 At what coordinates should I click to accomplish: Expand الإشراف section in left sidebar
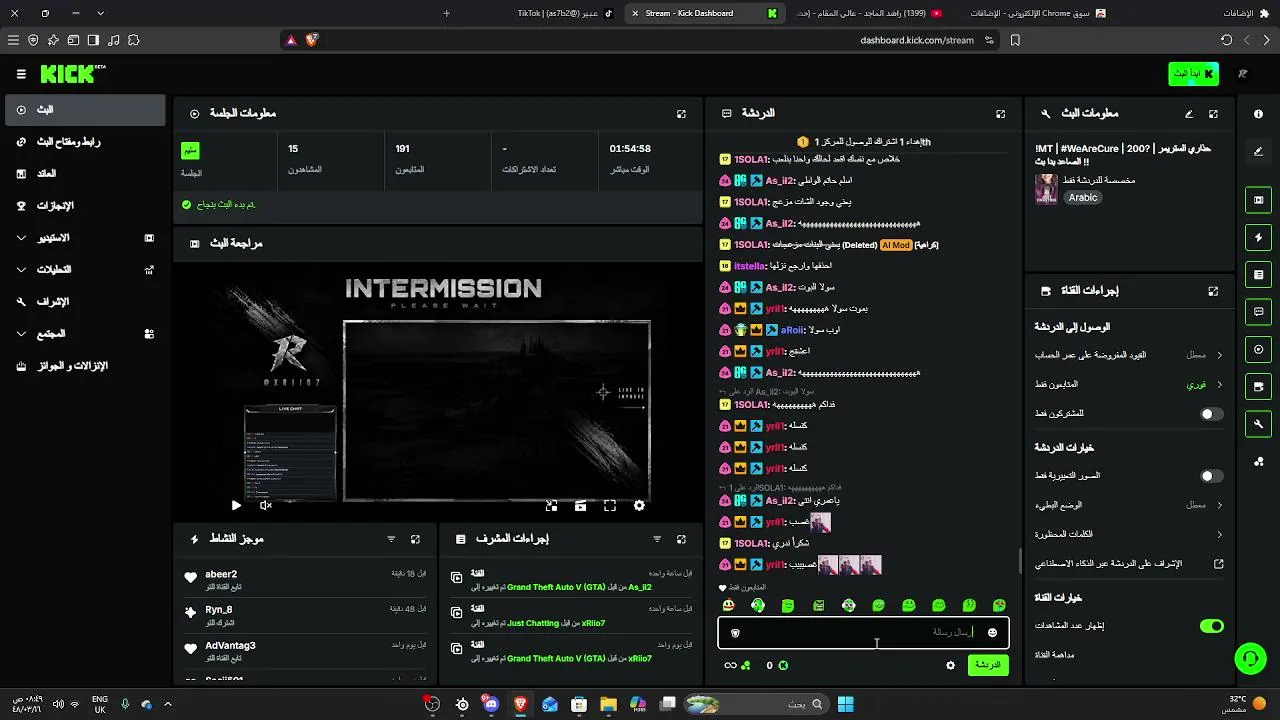point(84,302)
